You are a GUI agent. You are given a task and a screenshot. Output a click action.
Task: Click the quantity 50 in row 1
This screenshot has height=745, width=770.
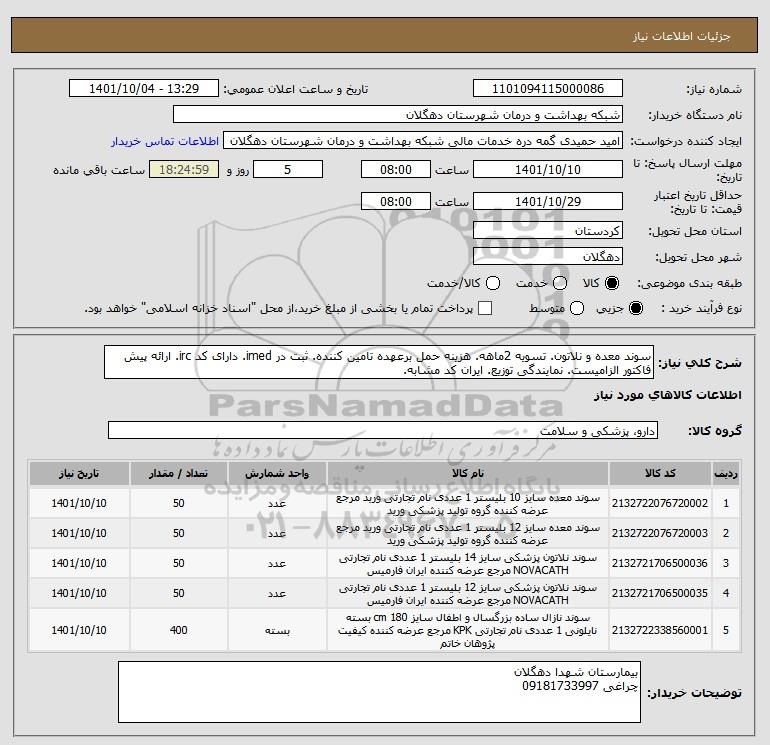(x=178, y=503)
